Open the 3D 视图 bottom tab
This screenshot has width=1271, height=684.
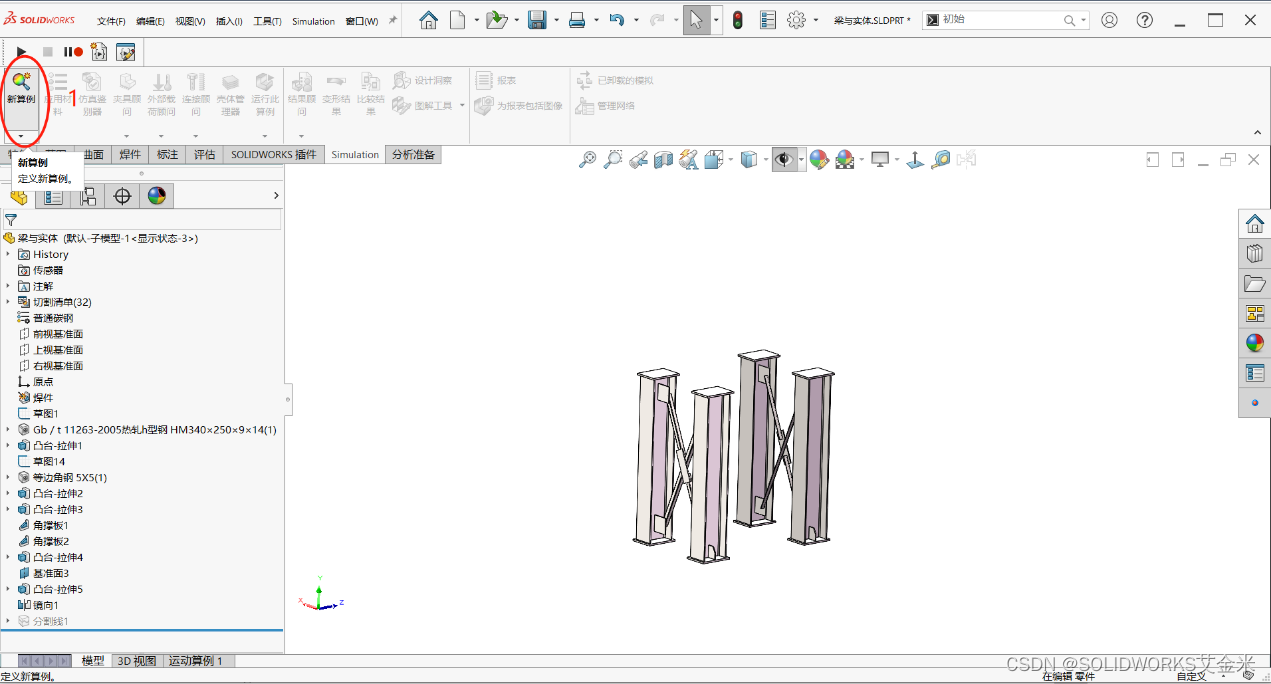pos(136,661)
